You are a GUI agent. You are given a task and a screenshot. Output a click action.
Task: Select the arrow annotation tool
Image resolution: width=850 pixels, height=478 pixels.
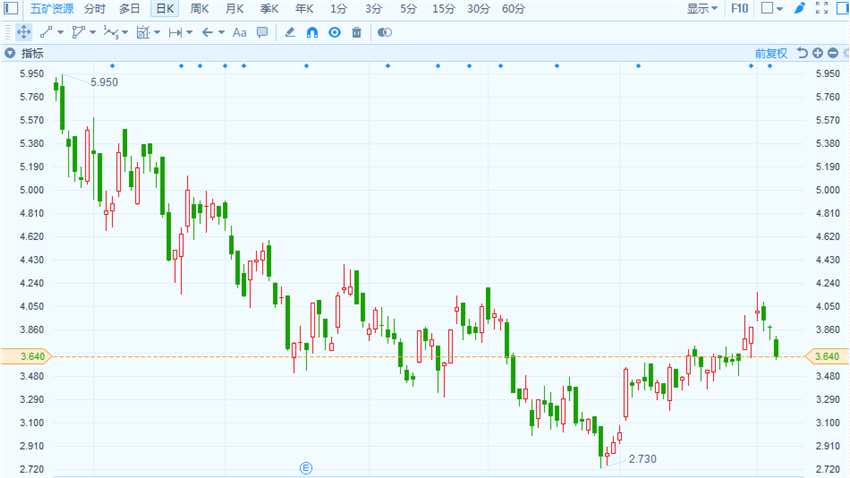207,33
